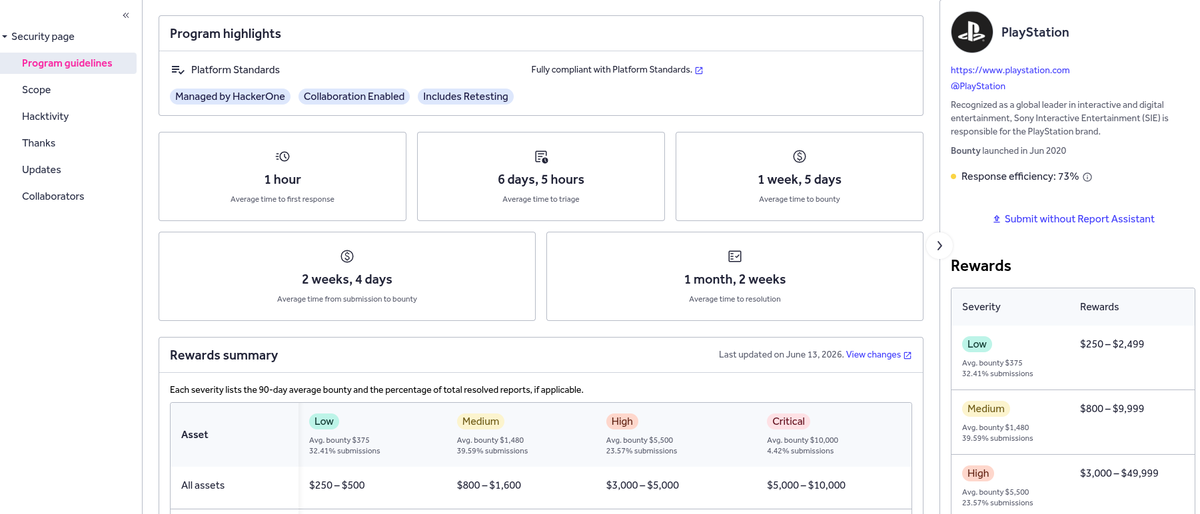Select the $800 – $9,999 reward range
The height and width of the screenshot is (514, 1200).
tap(1112, 409)
